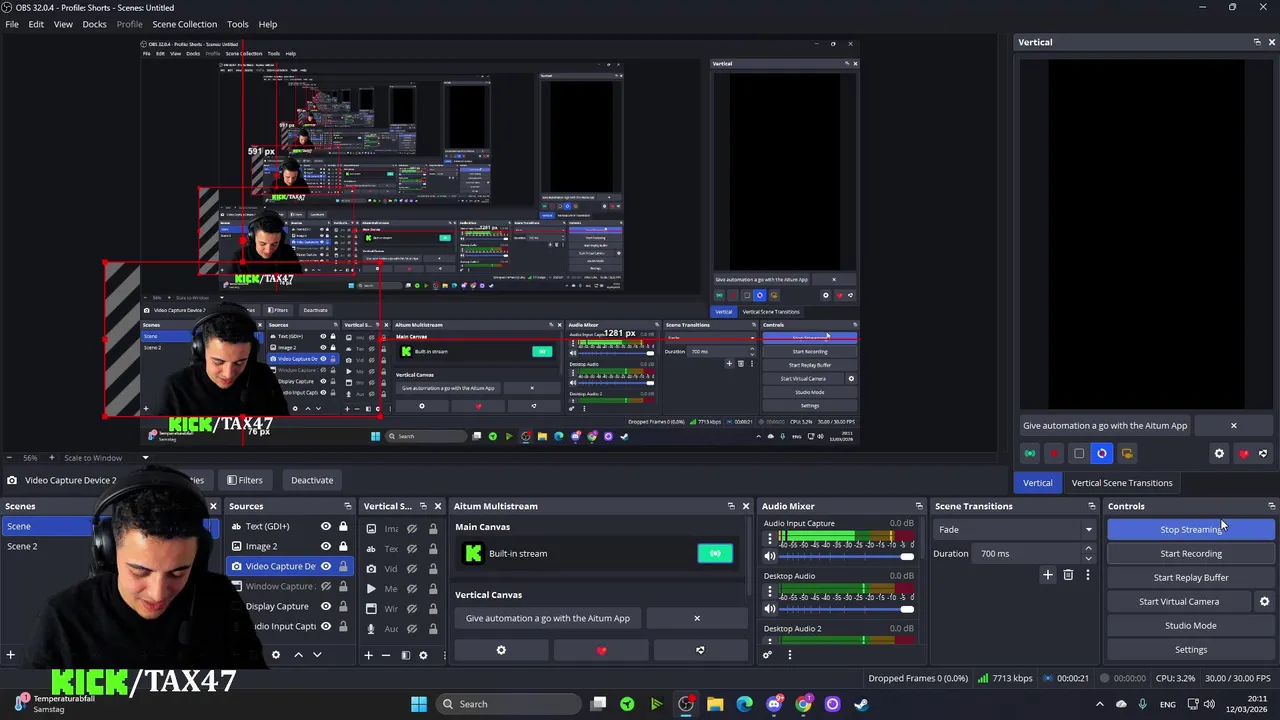This screenshot has height=720, width=1280.
Task: Click the Stop Streaming button
Action: pos(1191,530)
